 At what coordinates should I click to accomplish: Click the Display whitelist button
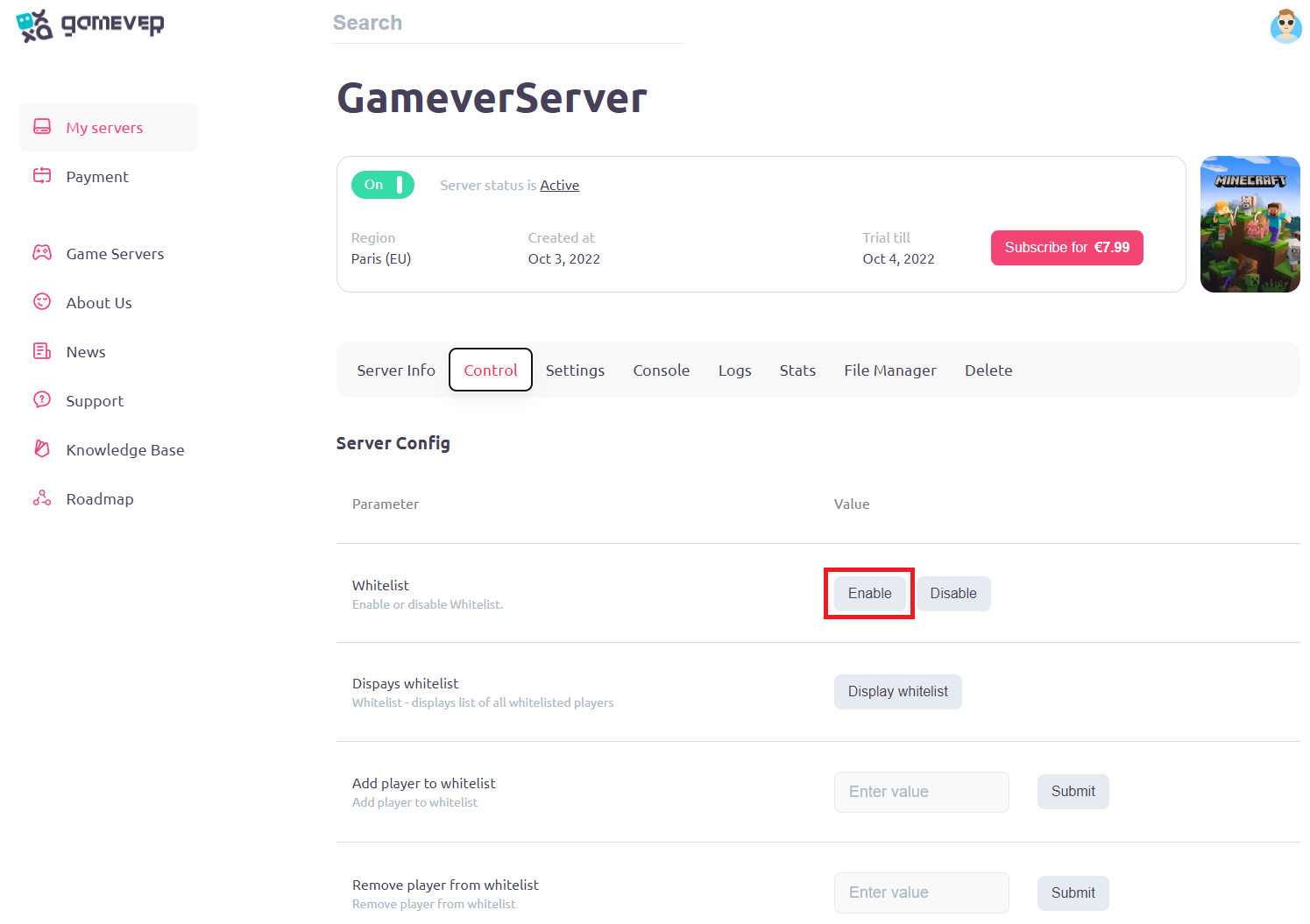tap(897, 691)
